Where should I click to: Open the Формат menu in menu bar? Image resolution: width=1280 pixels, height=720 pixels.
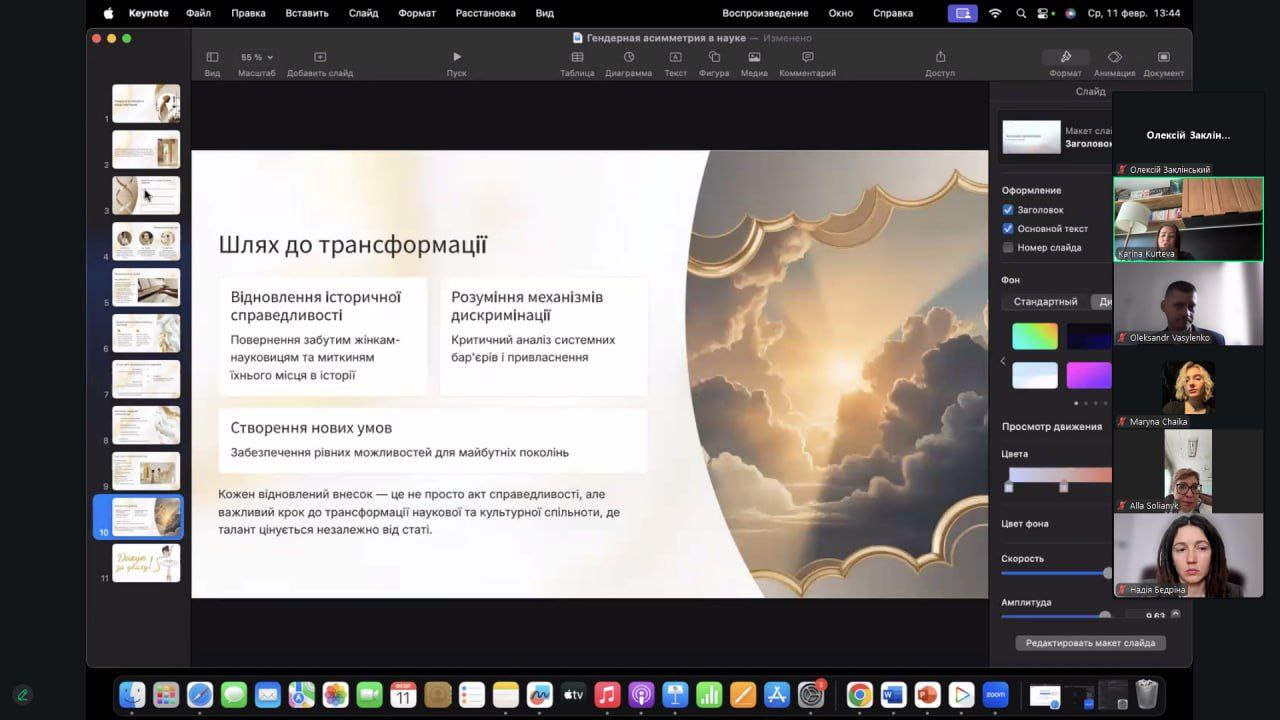416,13
